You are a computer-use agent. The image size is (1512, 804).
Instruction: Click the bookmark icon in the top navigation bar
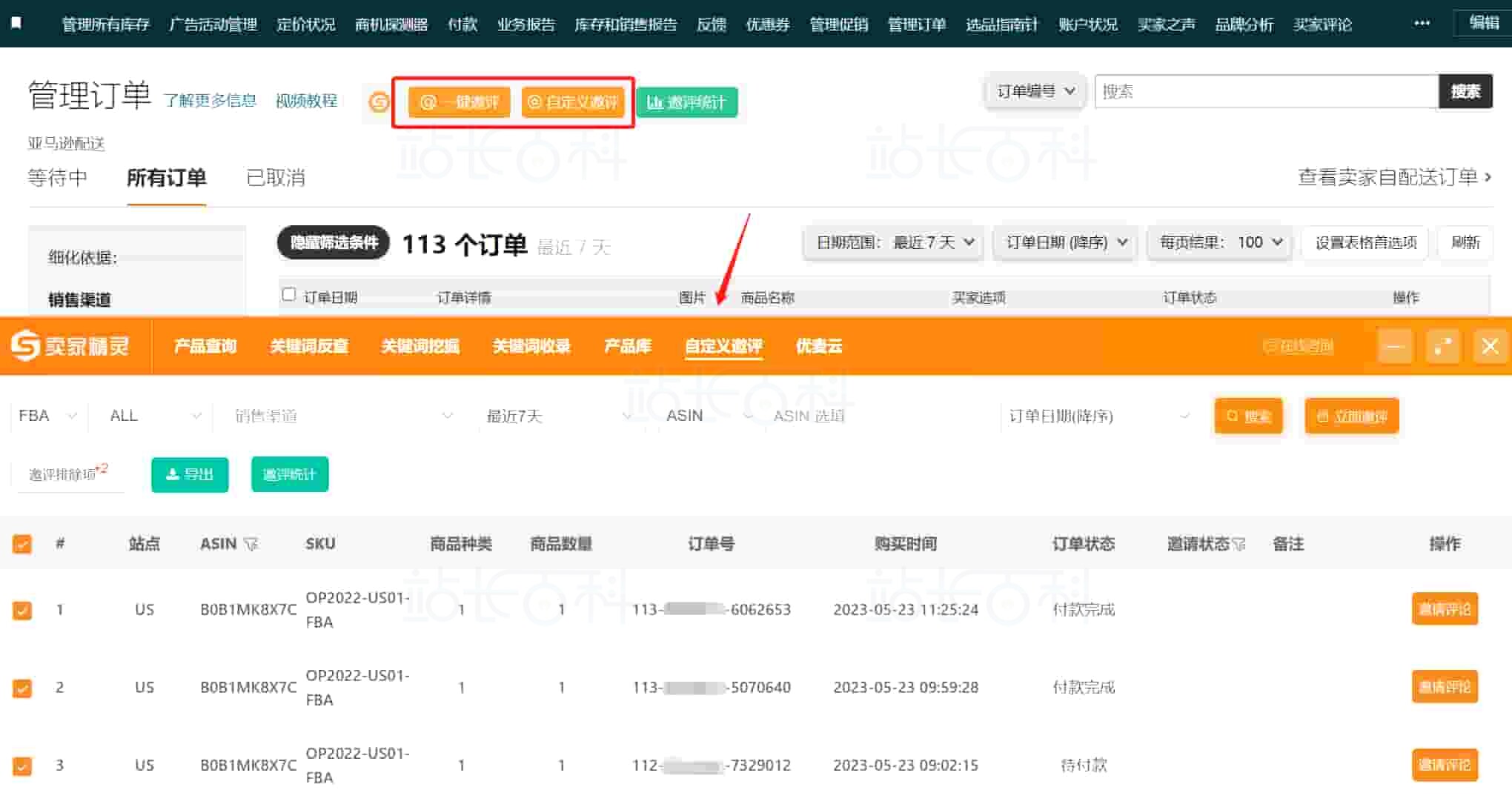tap(16, 23)
